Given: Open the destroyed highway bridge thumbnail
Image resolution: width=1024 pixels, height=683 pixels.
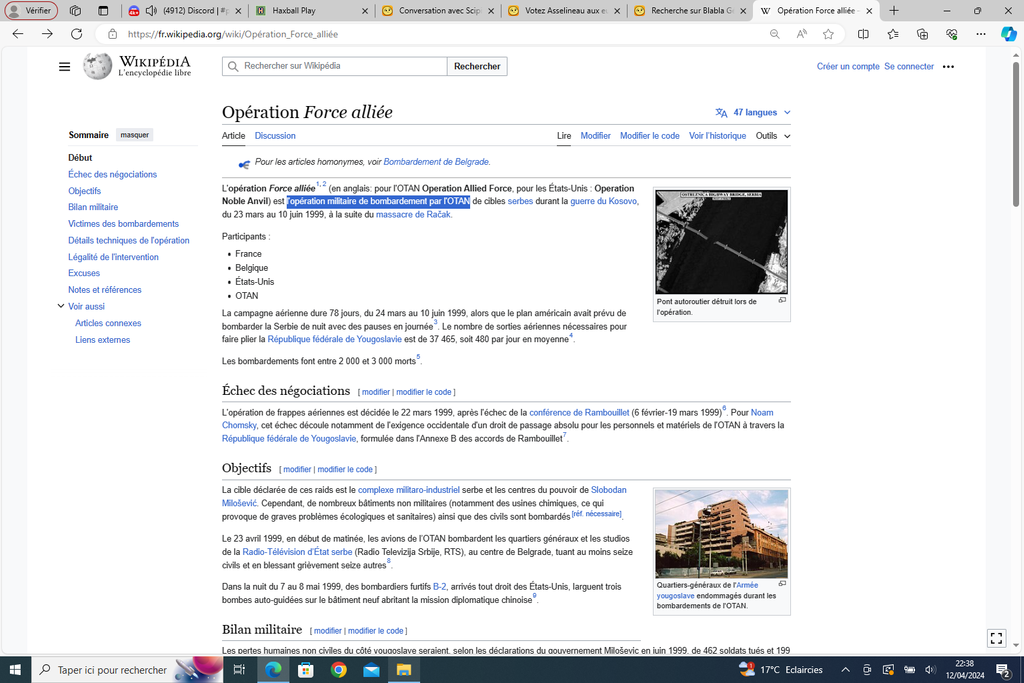Looking at the screenshot, I should 721,242.
